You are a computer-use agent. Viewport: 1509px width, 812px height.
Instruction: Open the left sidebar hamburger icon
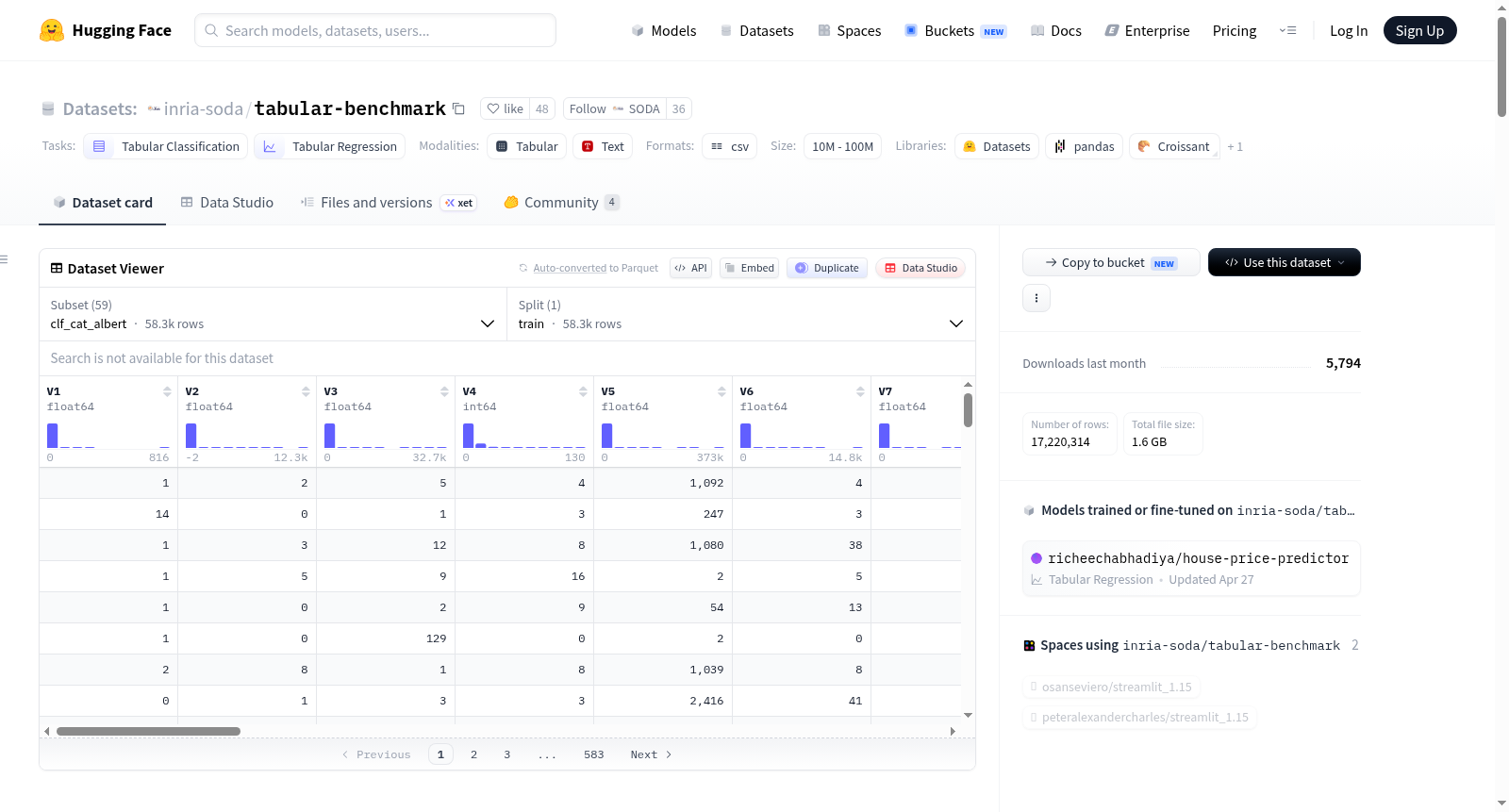pyautogui.click(x=5, y=259)
